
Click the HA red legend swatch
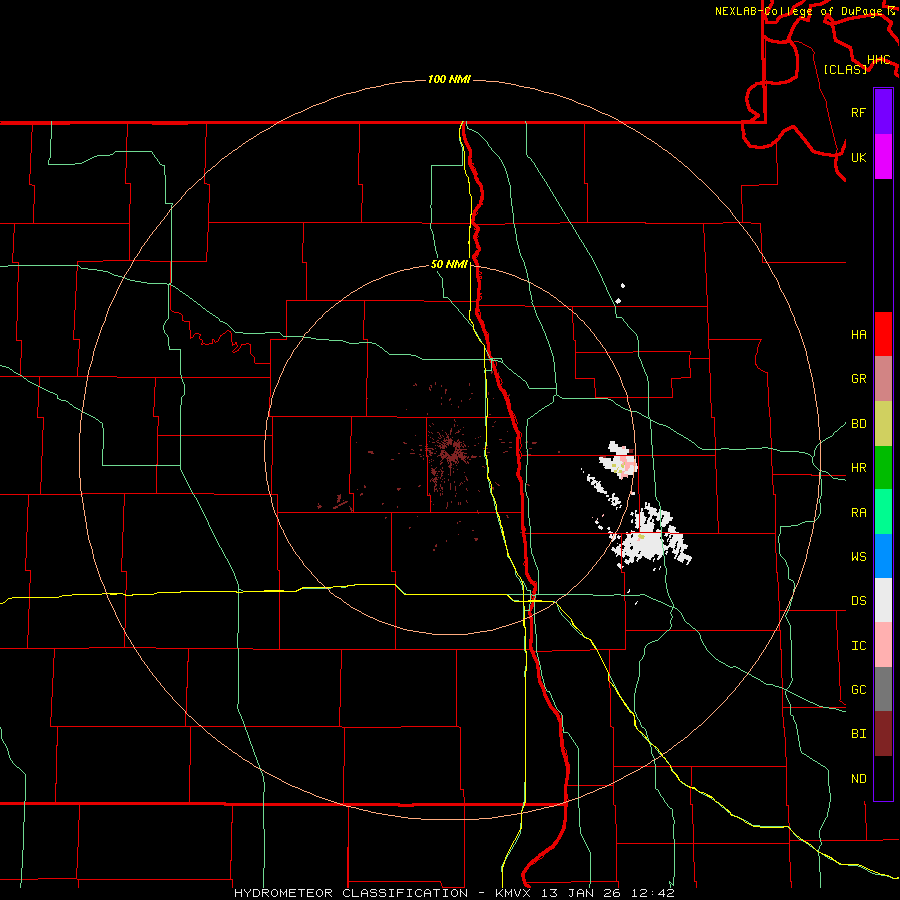pyautogui.click(x=883, y=334)
